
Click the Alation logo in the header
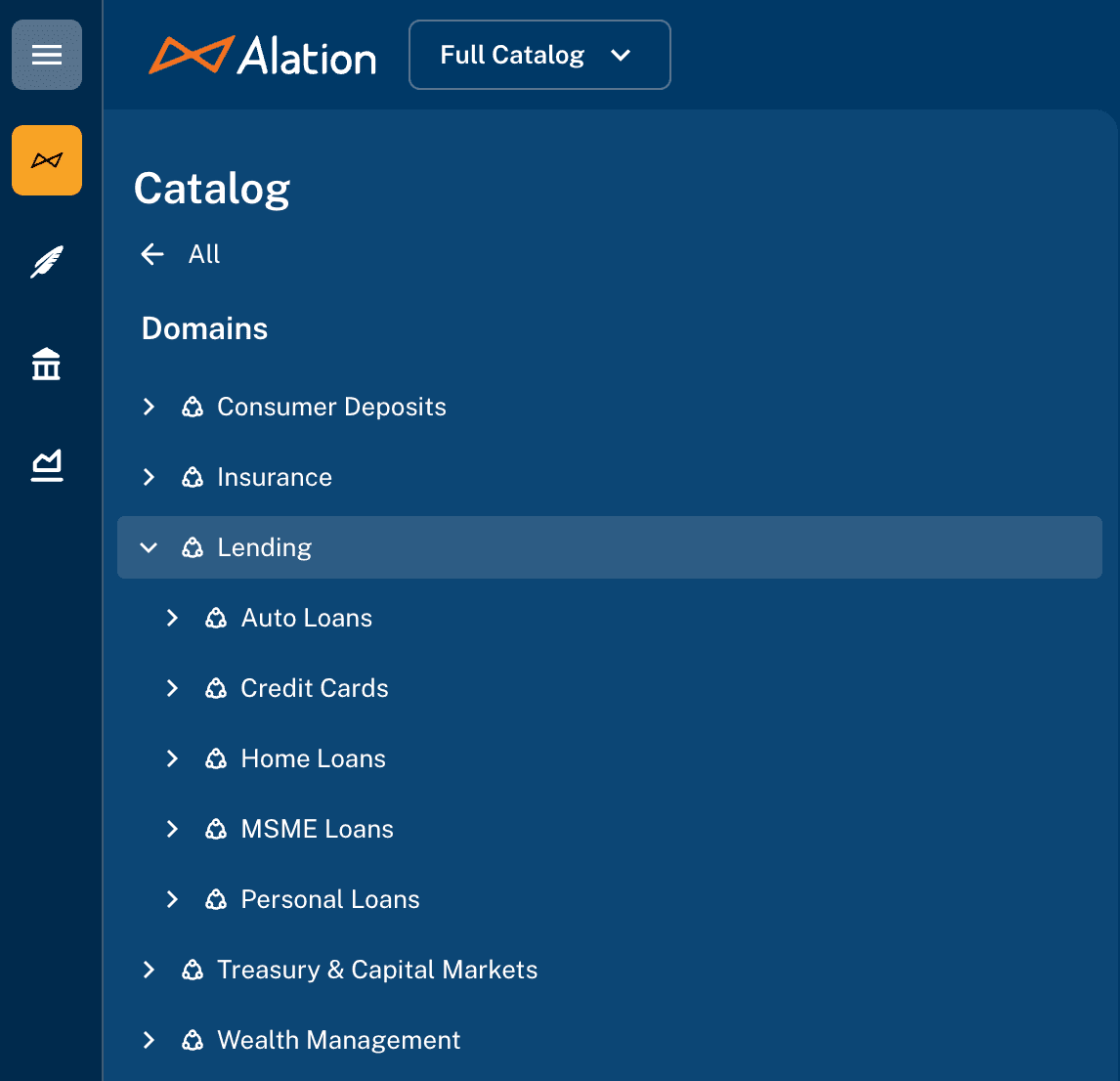tap(263, 56)
